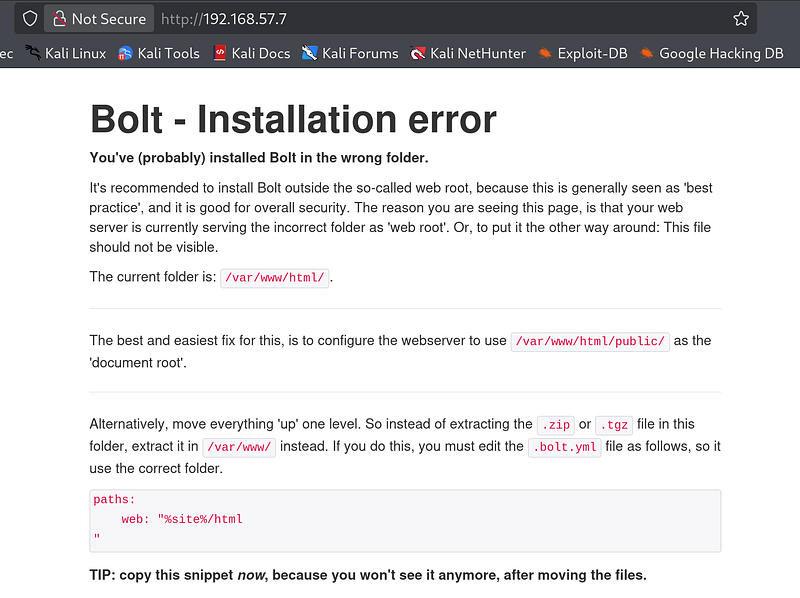Click the TIP copy this snippet text
800x598 pixels.
point(368,575)
